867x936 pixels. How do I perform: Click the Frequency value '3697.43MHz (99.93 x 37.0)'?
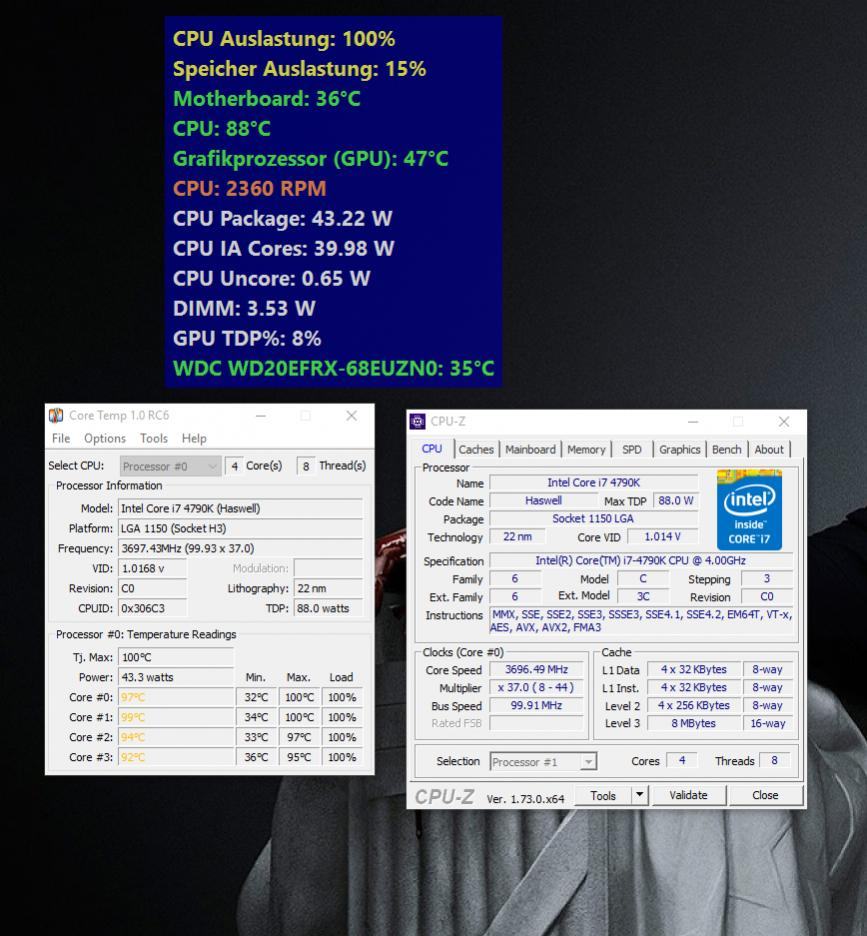tap(240, 549)
